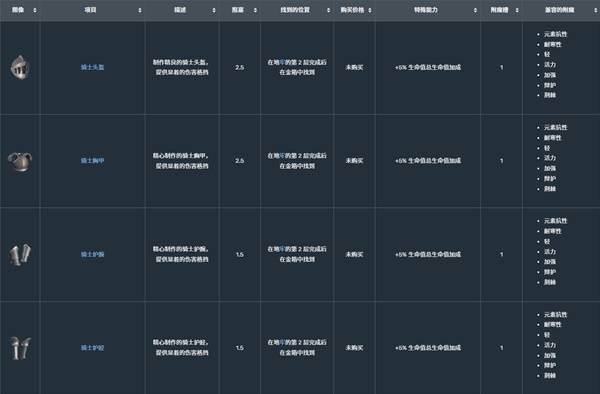Image resolution: width=600 pixels, height=394 pixels.
Task: Sort by the 购买价格 purchase price column arrows
Action: [x=370, y=10]
